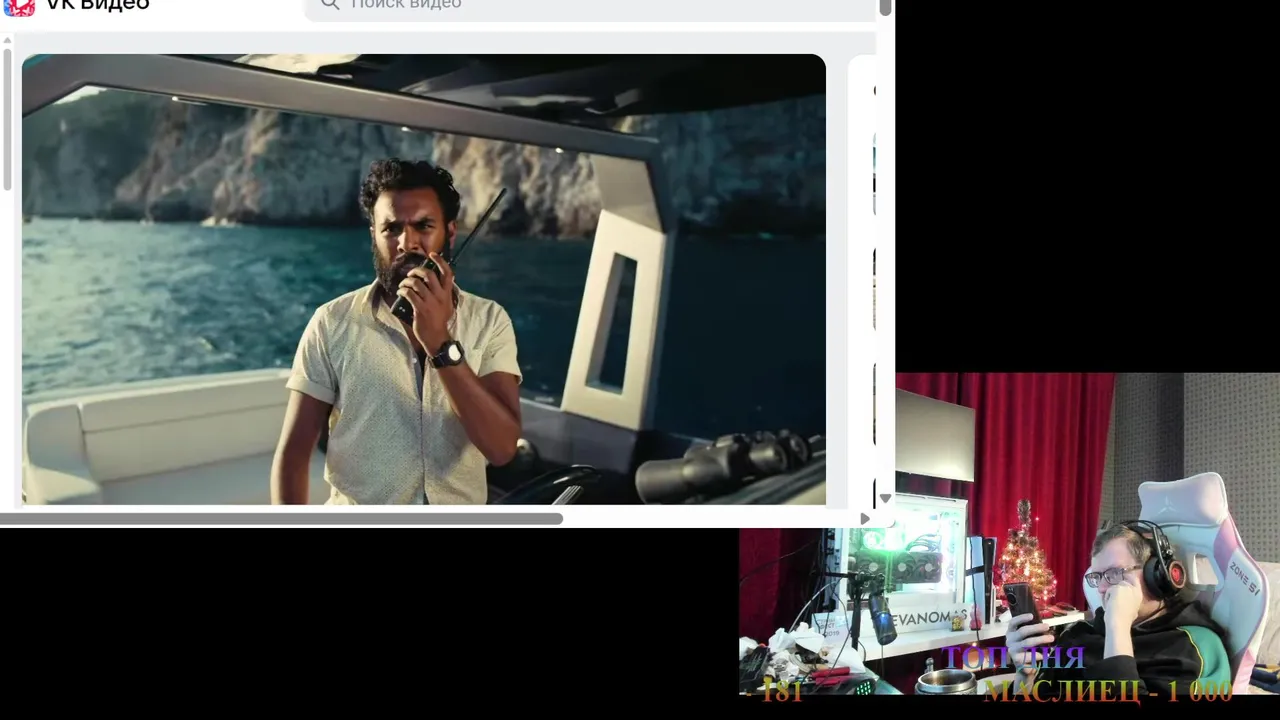The image size is (1280, 720).
Task: Click the horizontal scrollbar thumb under the video
Action: pos(281,518)
